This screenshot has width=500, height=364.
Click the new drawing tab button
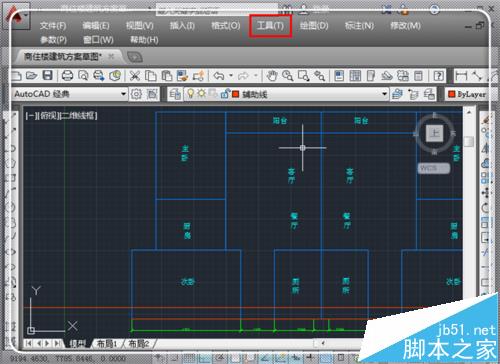point(135,57)
